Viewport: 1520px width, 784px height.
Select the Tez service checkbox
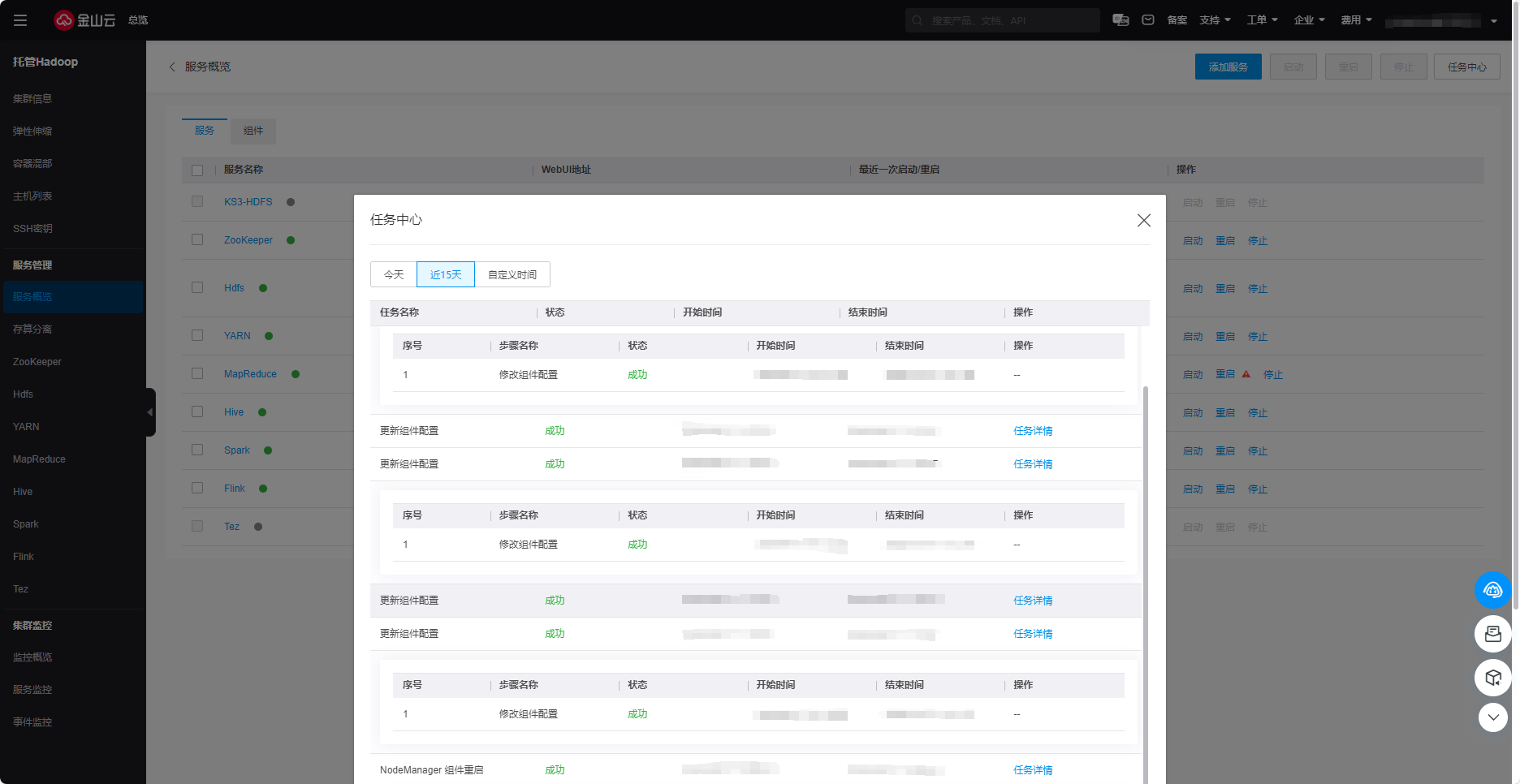click(197, 526)
